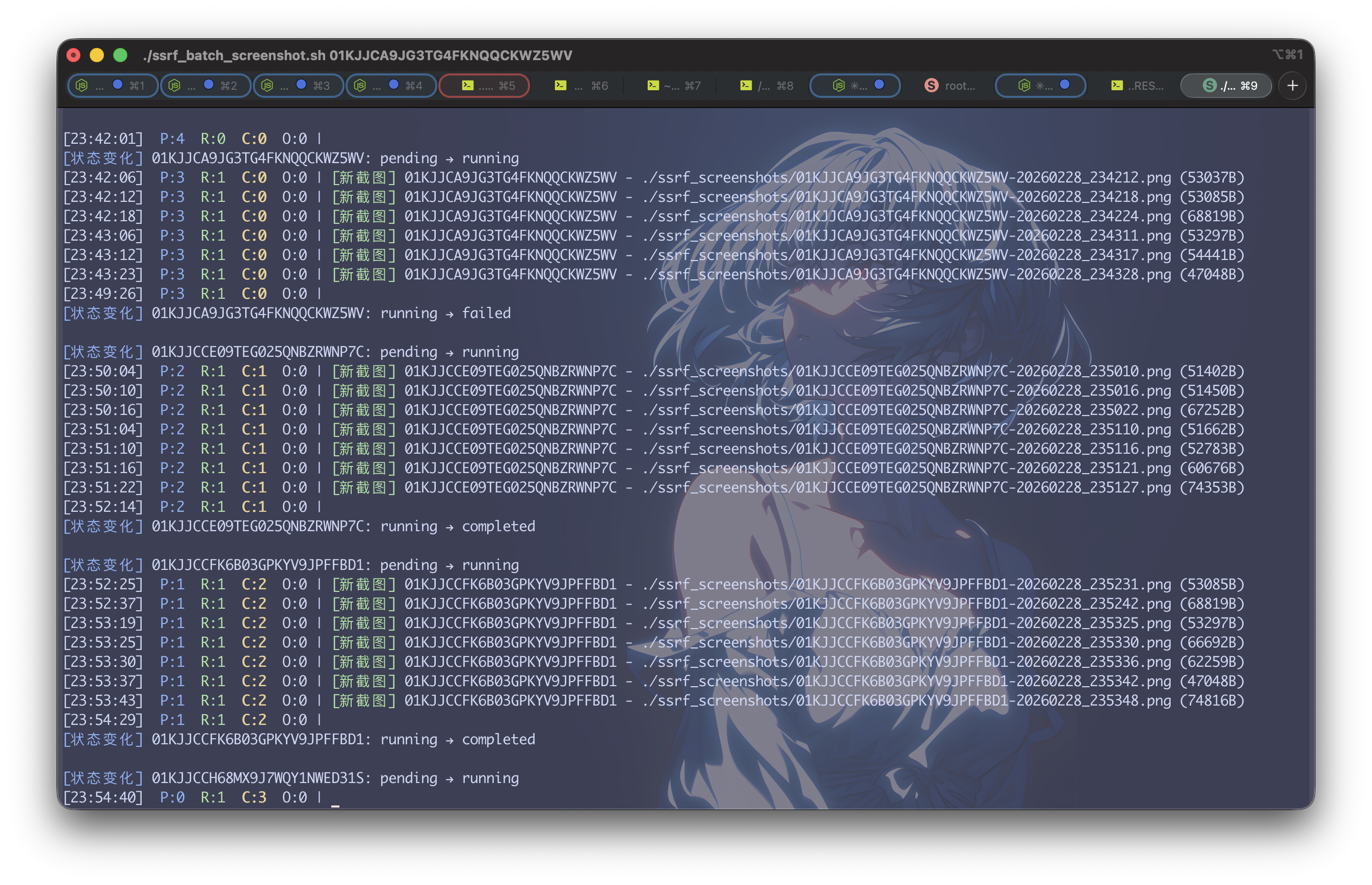Image resolution: width=1372 pixels, height=885 pixels.
Task: Switch to the root terminal tab
Action: (x=951, y=86)
